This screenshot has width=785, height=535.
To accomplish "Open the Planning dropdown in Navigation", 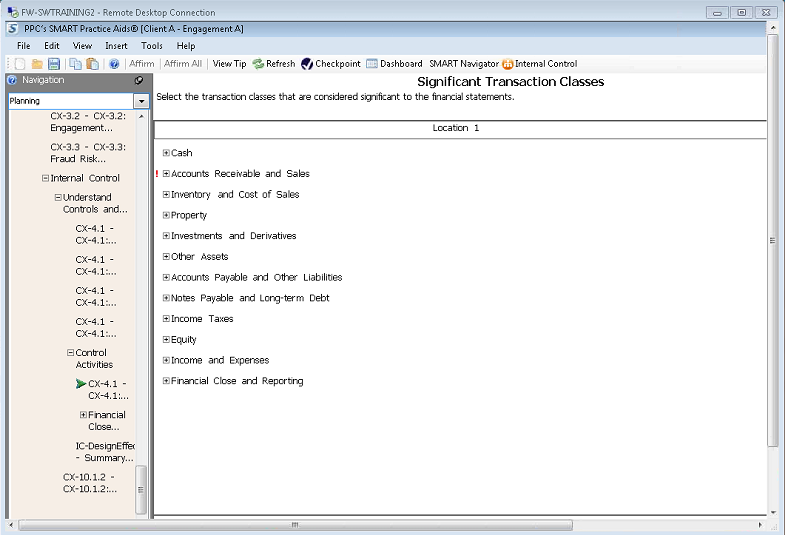I will click(x=141, y=101).
